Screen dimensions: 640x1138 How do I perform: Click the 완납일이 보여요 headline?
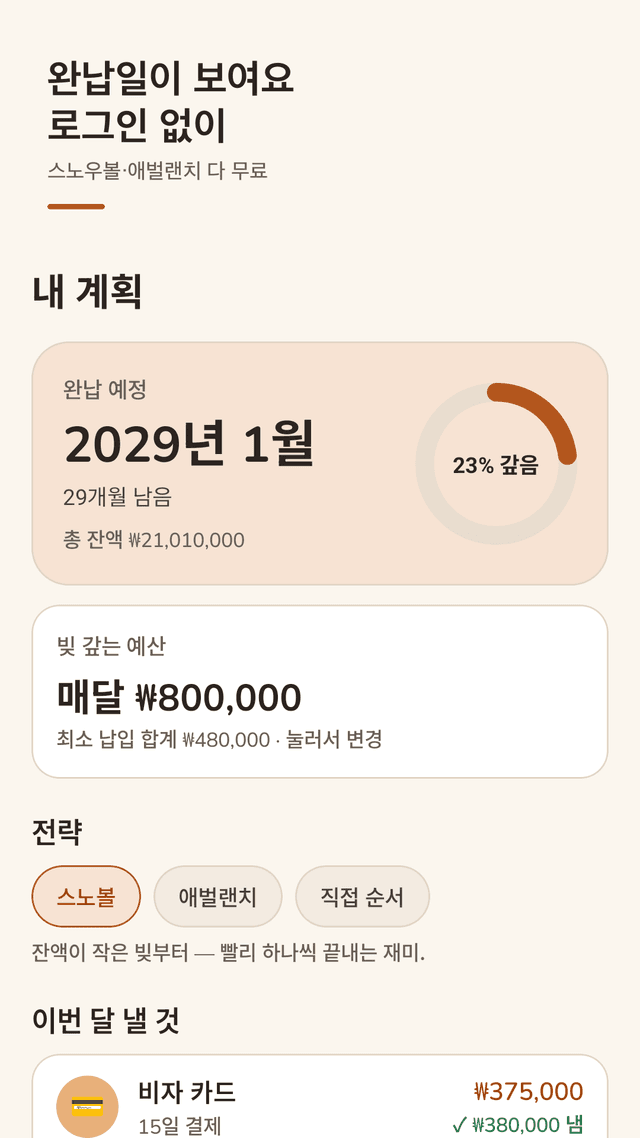pyautogui.click(x=171, y=79)
